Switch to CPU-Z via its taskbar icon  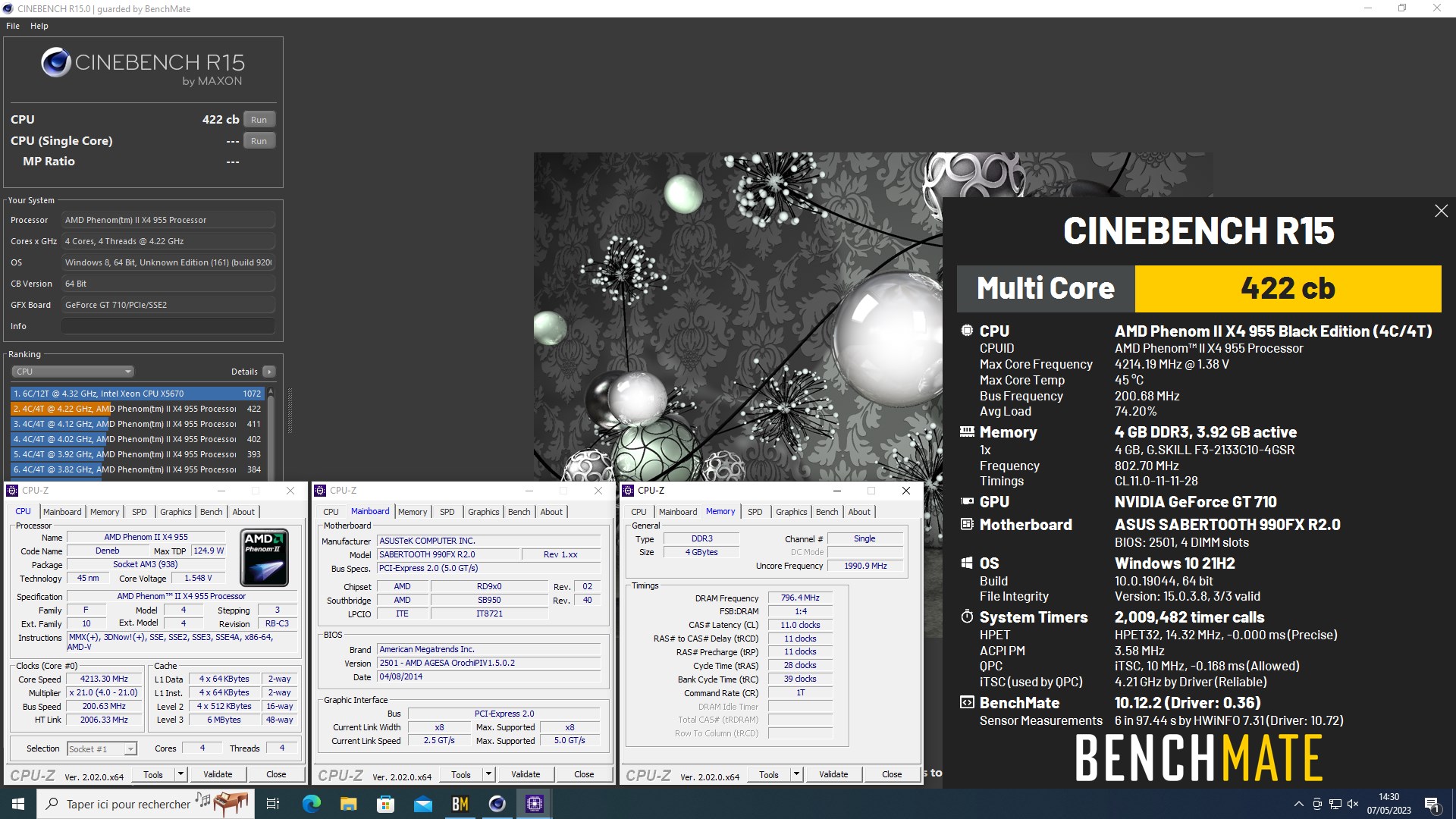[534, 804]
